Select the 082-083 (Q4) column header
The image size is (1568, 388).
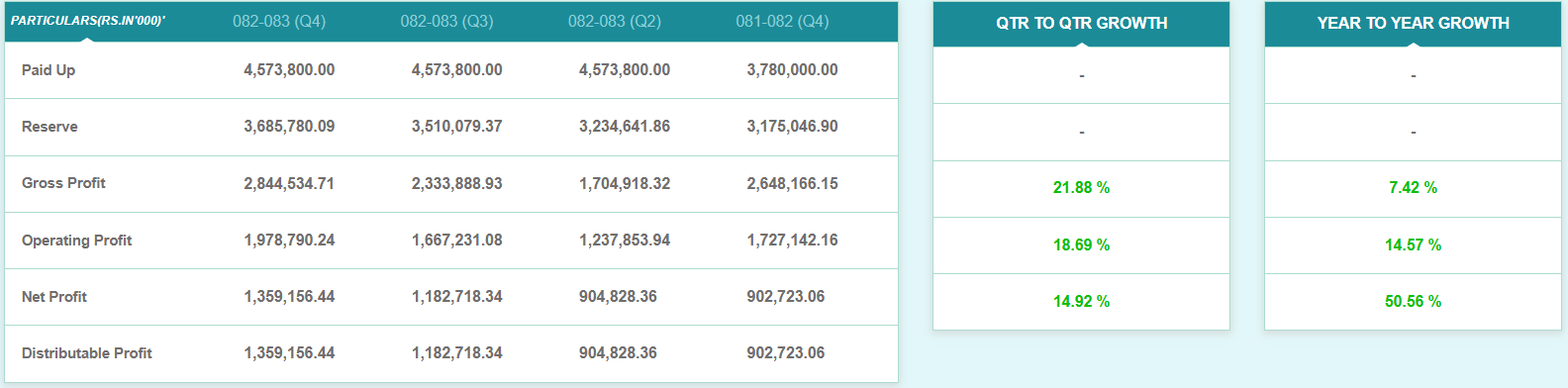coord(279,21)
